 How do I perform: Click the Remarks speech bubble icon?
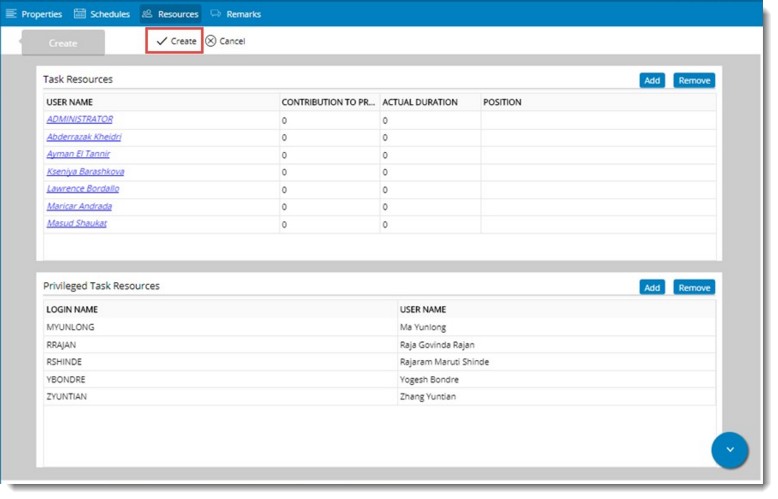216,14
